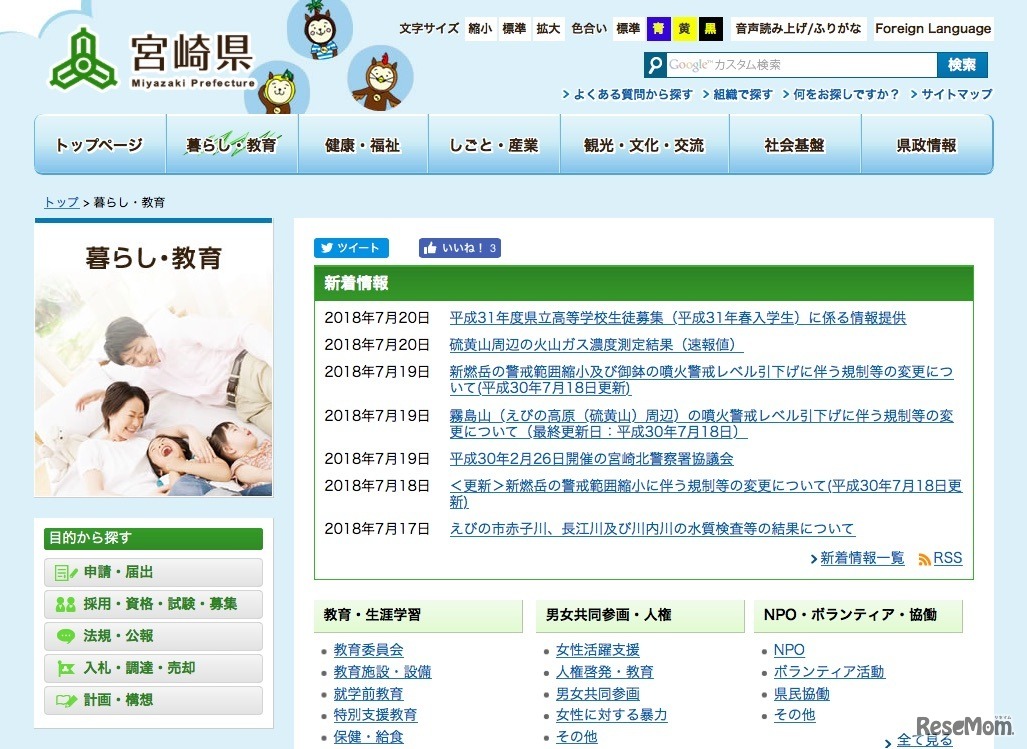The height and width of the screenshot is (749, 1027).
Task: Select the 入札・調達・売却 flag icon
Action: [x=64, y=668]
